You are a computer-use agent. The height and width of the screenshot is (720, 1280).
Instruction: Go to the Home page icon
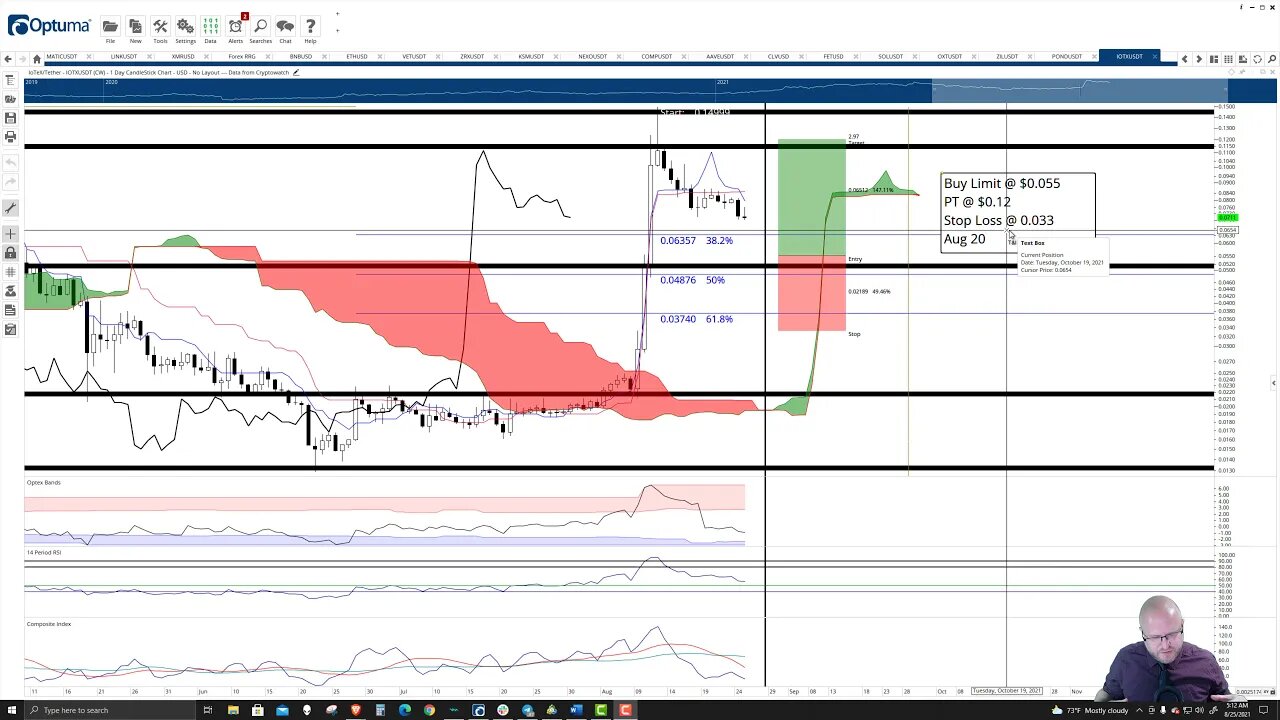coord(37,59)
